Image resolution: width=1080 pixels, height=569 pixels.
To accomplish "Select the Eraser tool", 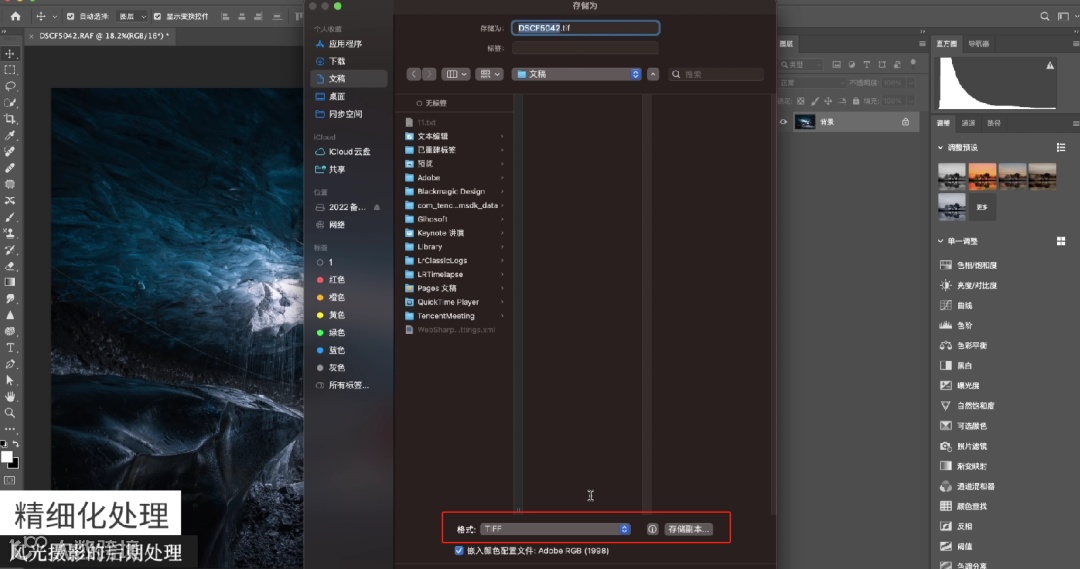I will pyautogui.click(x=10, y=266).
